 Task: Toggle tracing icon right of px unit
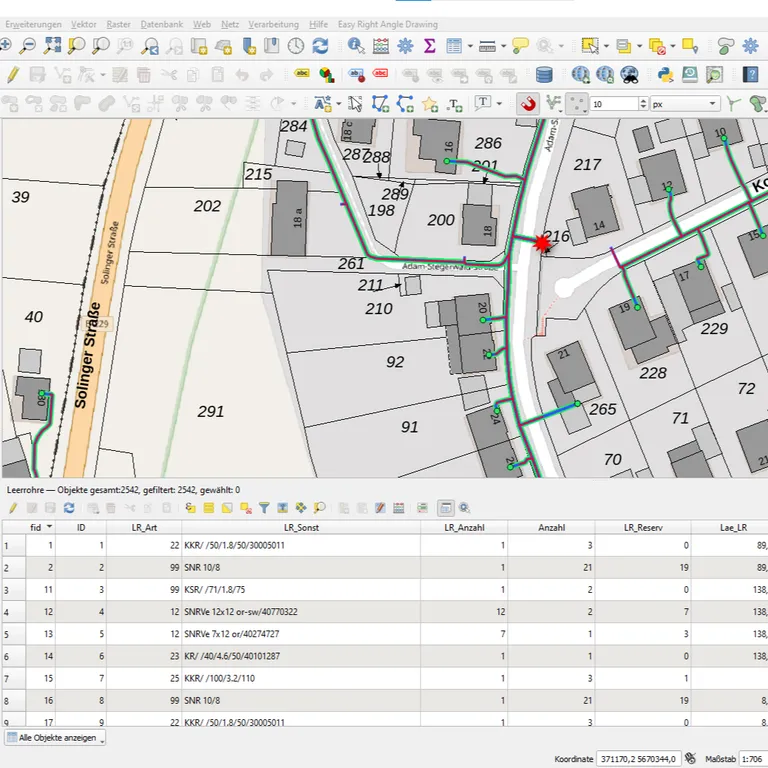pyautogui.click(x=733, y=104)
